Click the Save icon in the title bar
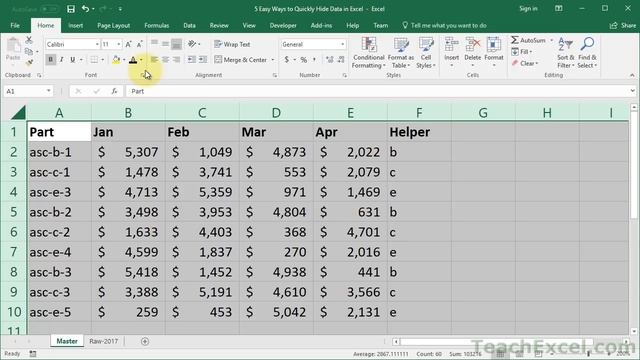640x360 pixels. [71, 9]
